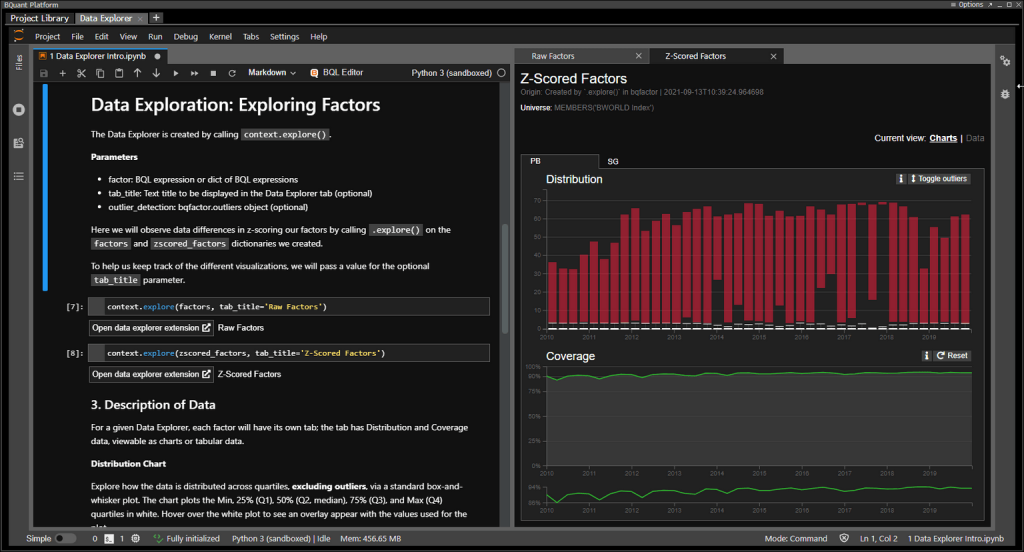Open table of contents sidebar icon

coord(18,177)
